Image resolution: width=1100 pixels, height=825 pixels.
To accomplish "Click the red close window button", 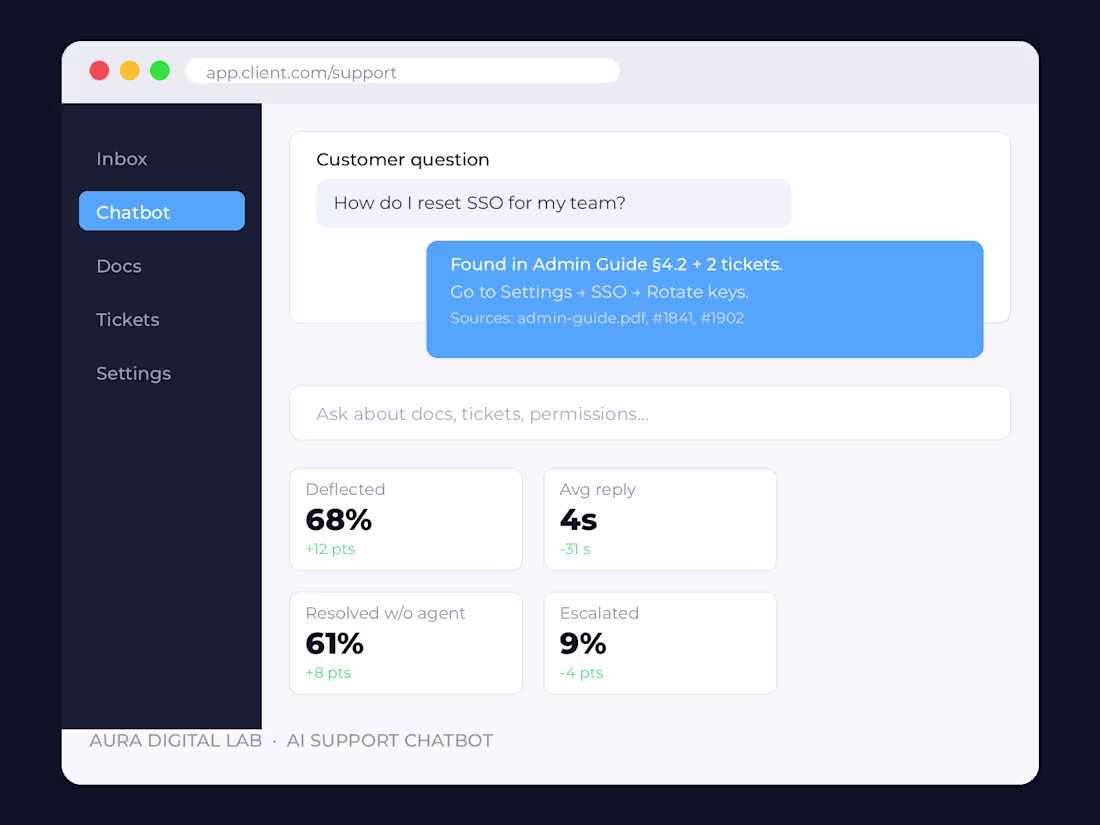I will tap(100, 71).
